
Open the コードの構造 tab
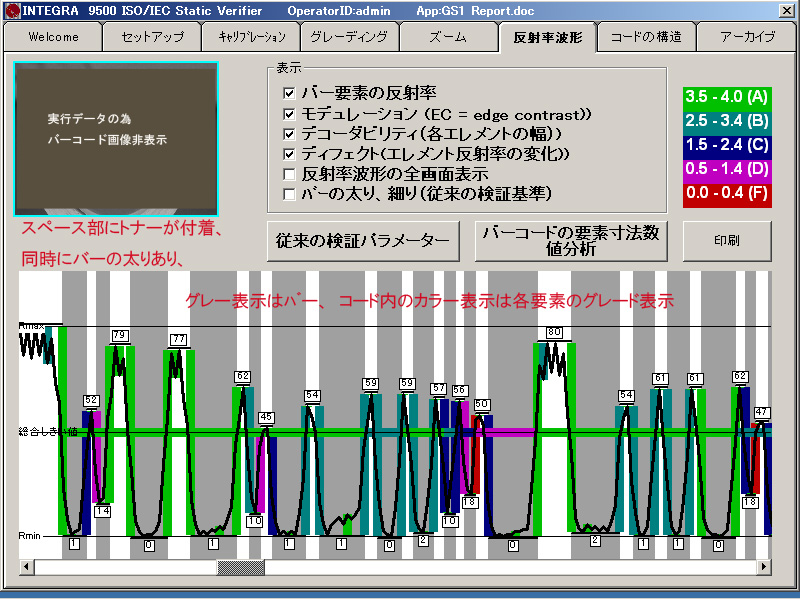click(647, 37)
